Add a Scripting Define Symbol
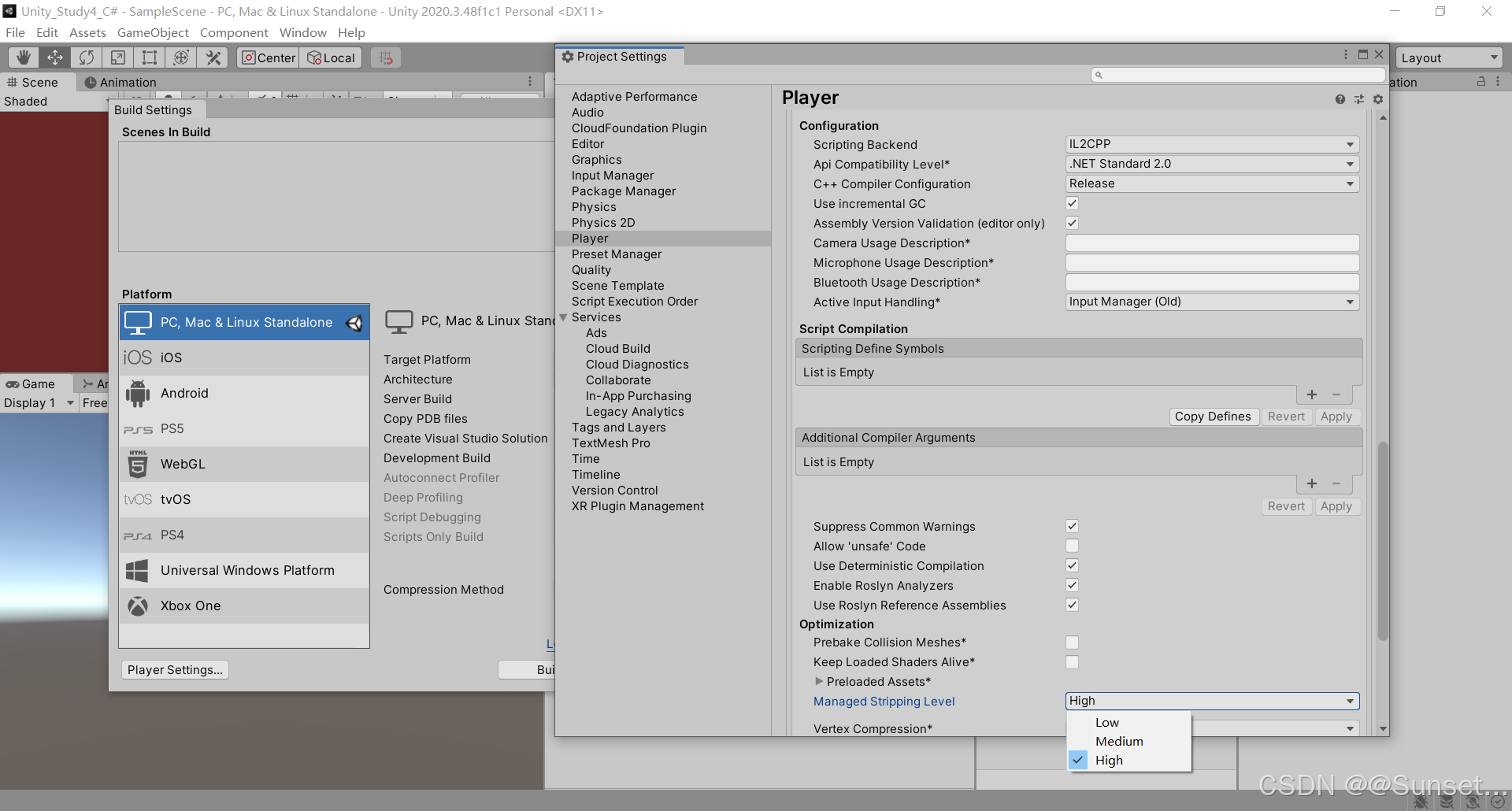 [1312, 394]
